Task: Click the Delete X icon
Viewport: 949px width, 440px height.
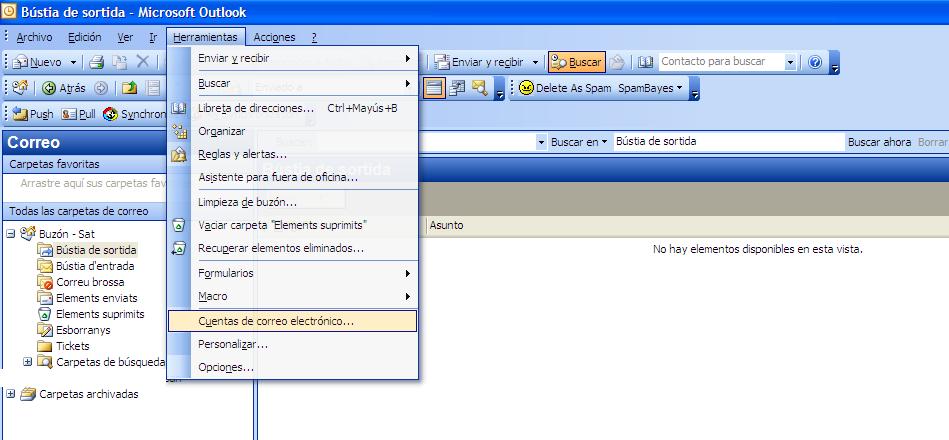Action: coord(142,62)
